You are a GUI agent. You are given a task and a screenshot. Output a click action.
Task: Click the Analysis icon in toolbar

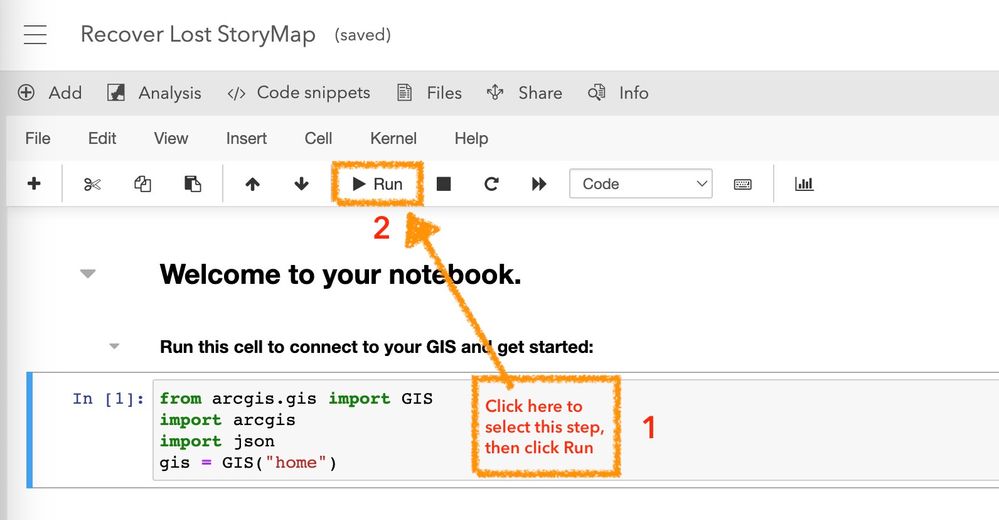[x=116, y=93]
